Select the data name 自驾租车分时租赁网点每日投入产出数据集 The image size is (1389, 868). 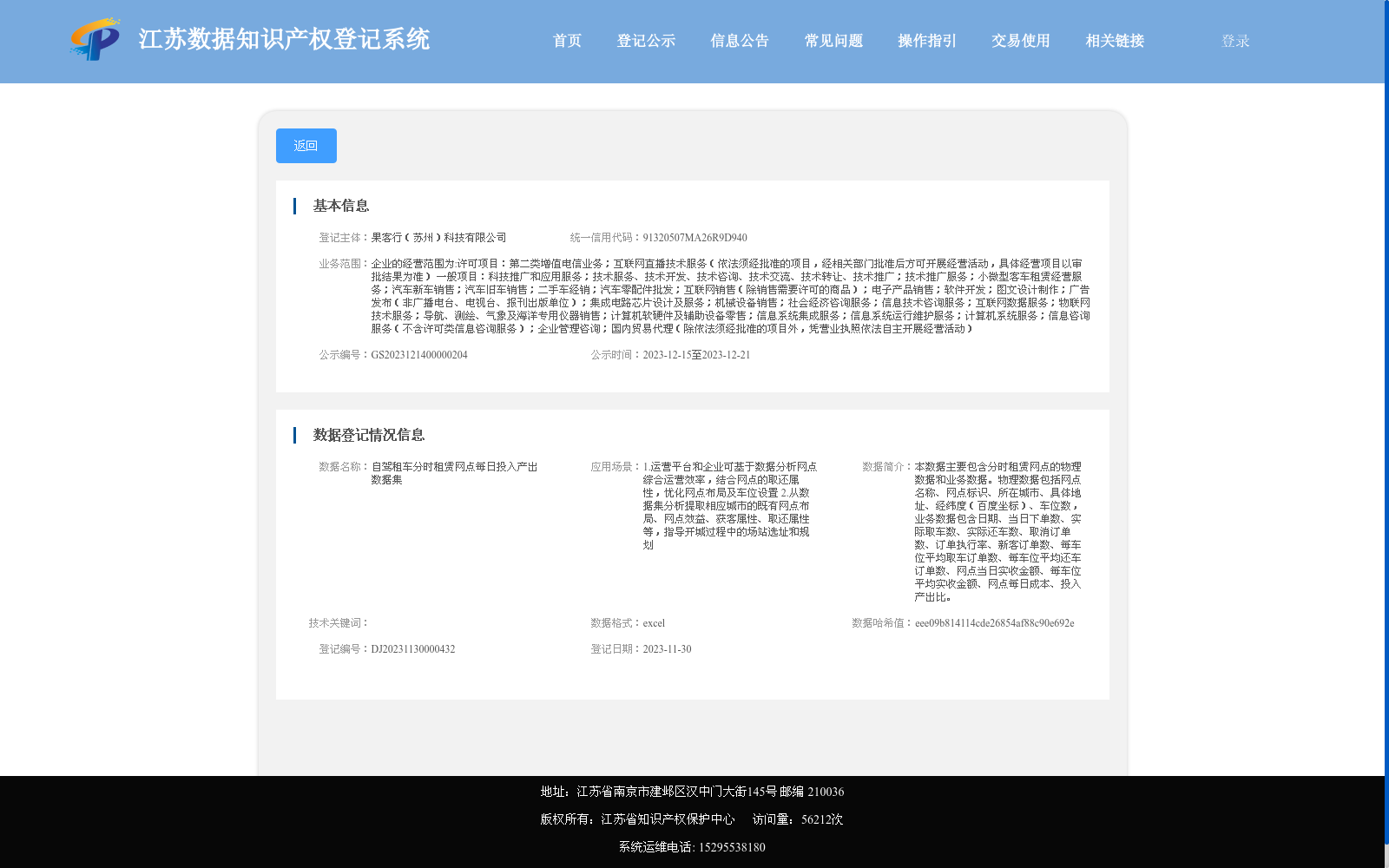(455, 473)
